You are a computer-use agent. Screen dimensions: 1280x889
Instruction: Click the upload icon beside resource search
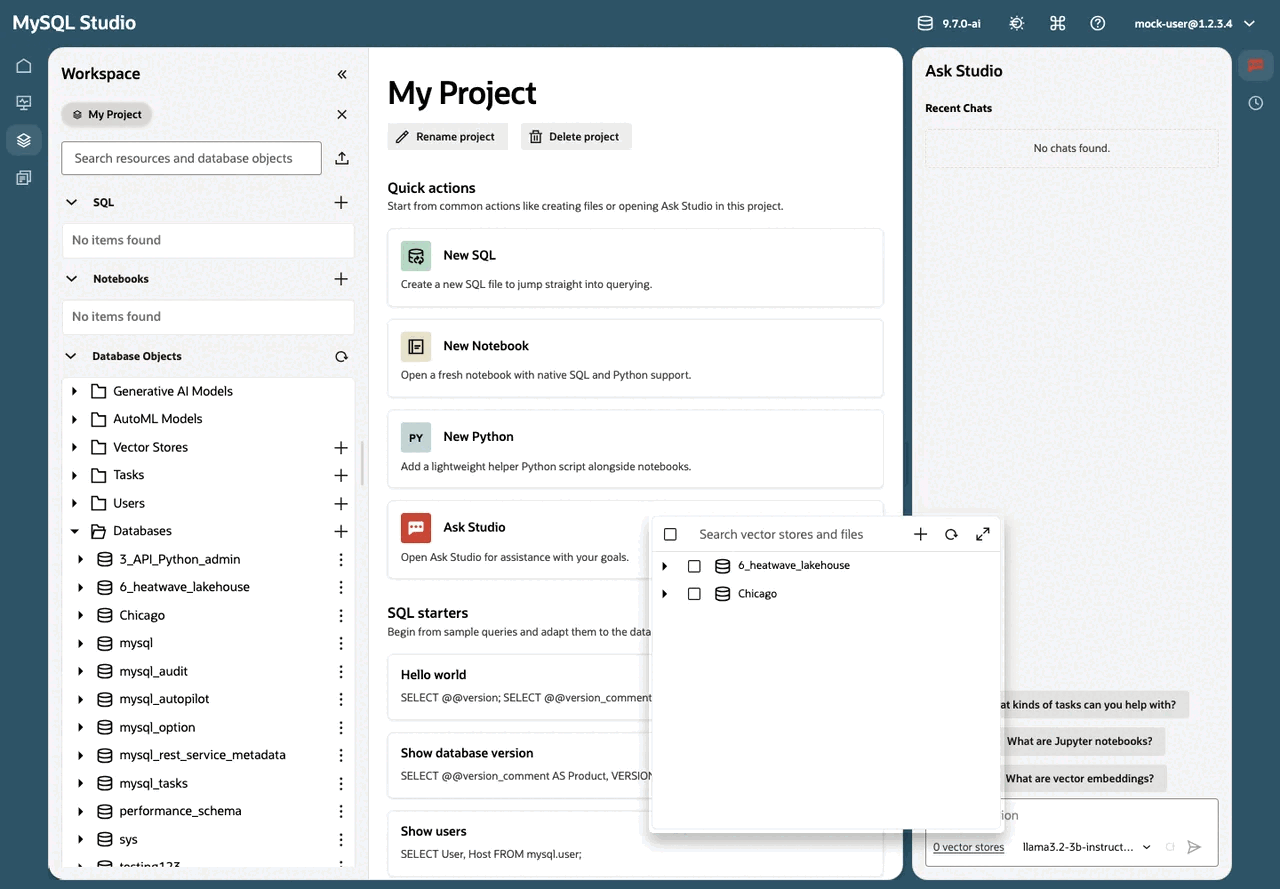[342, 158]
